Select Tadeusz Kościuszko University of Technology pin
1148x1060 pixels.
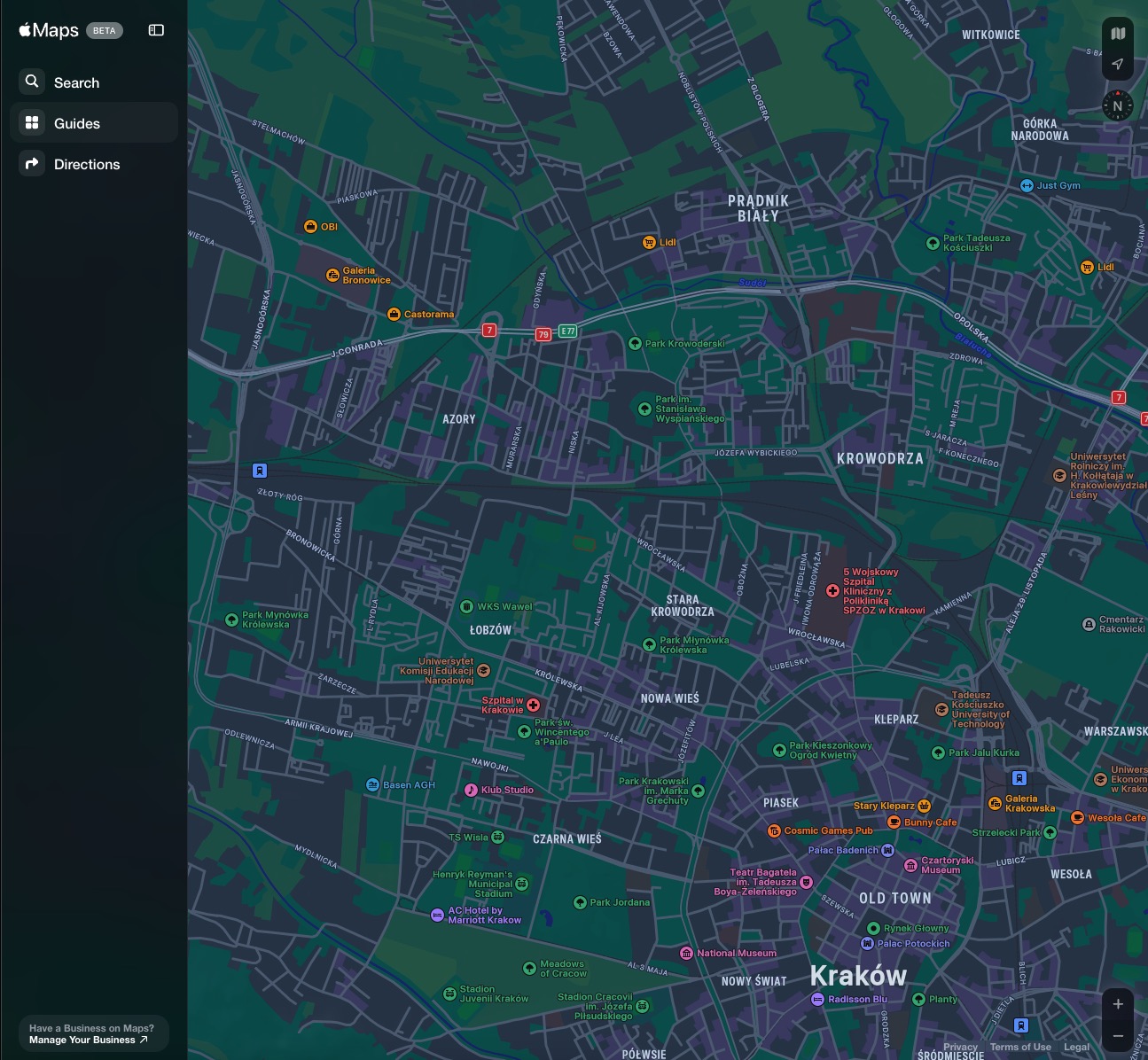[x=941, y=709]
